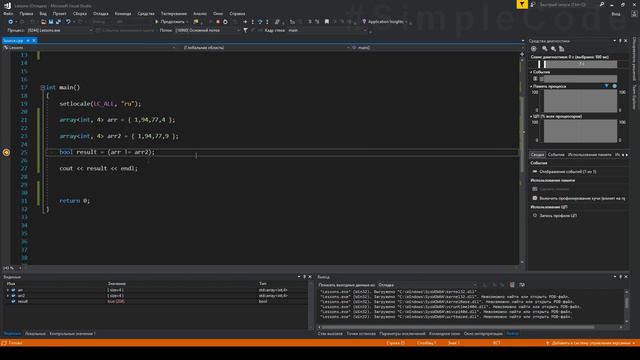
Task: Collapse the ЦП graph section
Action: point(531,116)
